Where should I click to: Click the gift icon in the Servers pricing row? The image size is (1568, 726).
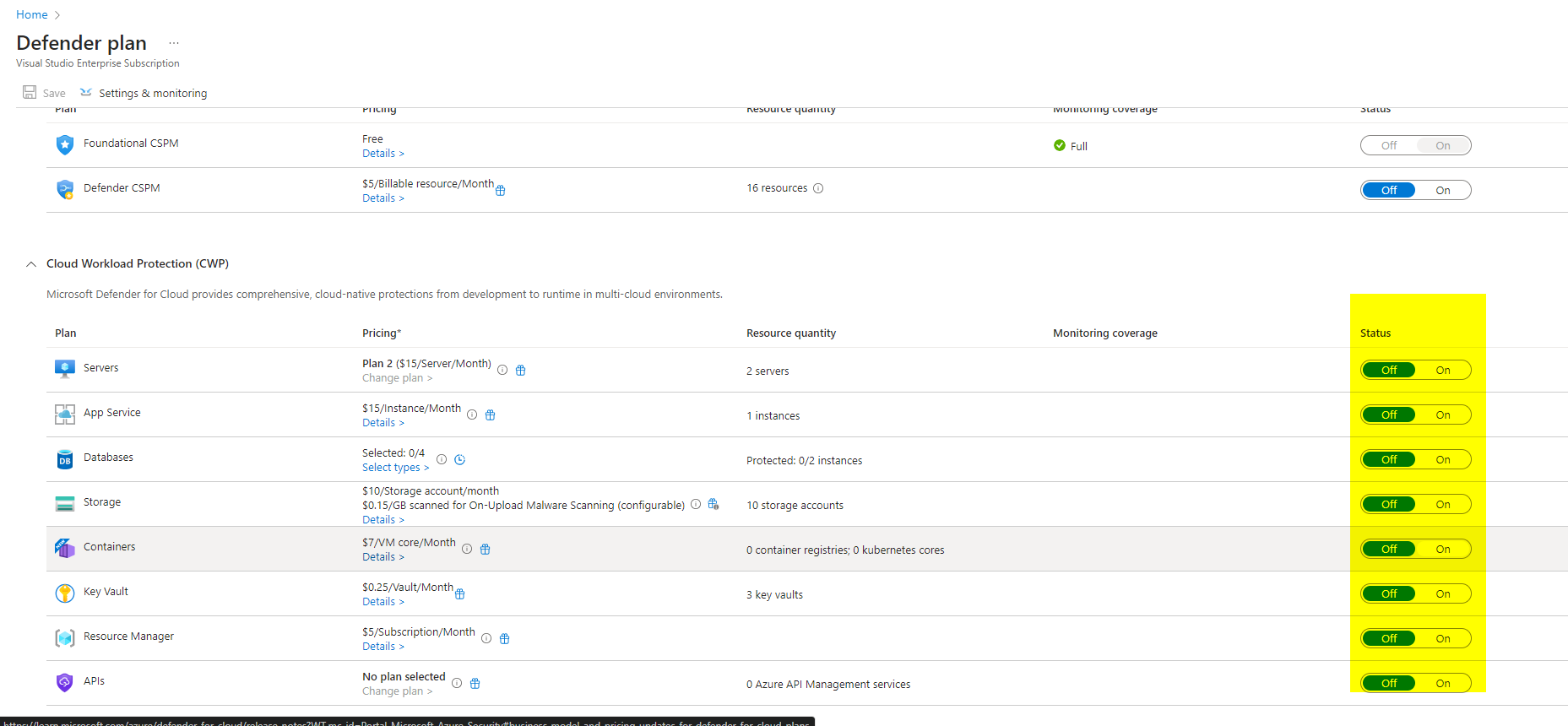[521, 370]
